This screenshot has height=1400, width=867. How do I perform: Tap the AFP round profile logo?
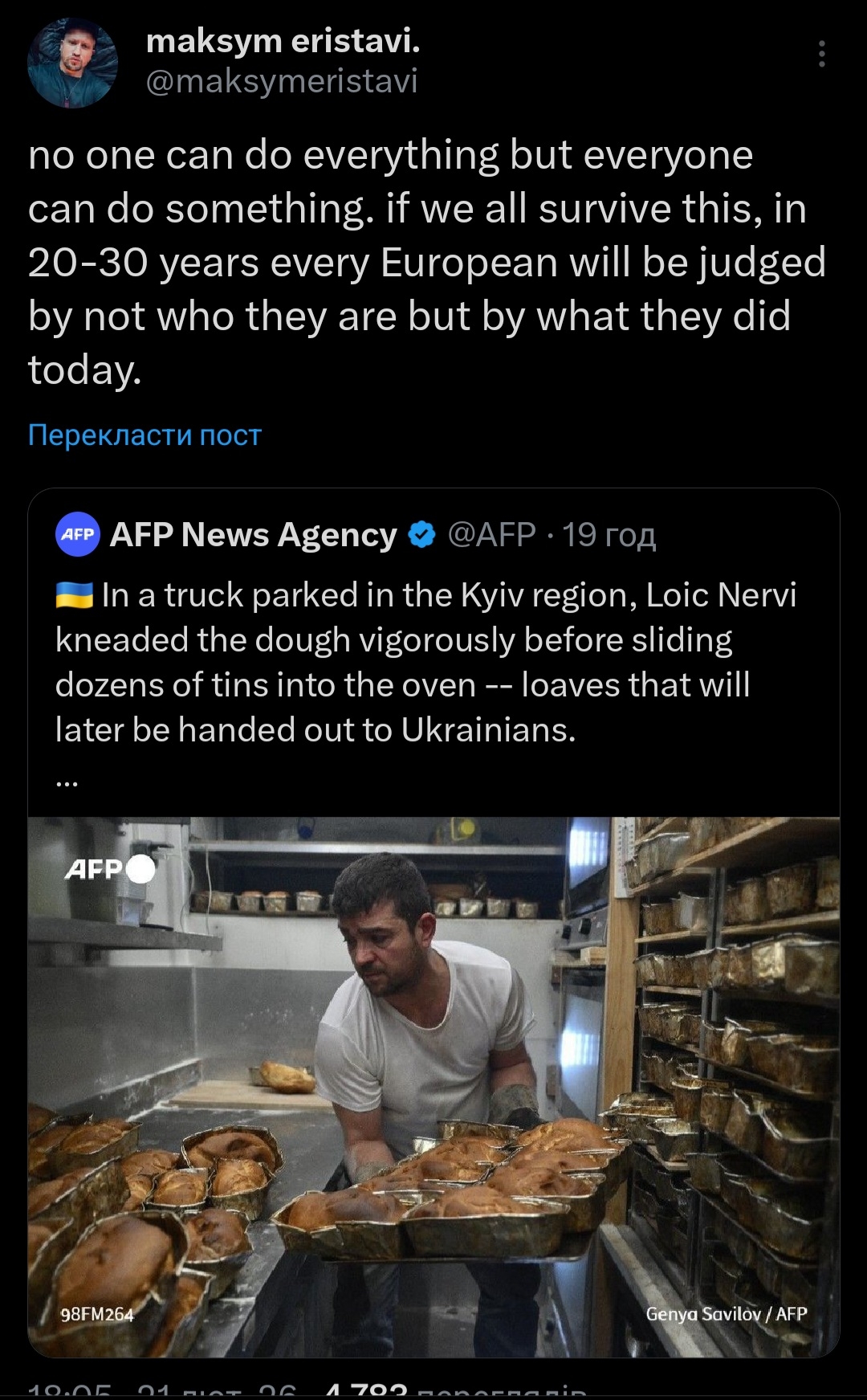[x=78, y=534]
